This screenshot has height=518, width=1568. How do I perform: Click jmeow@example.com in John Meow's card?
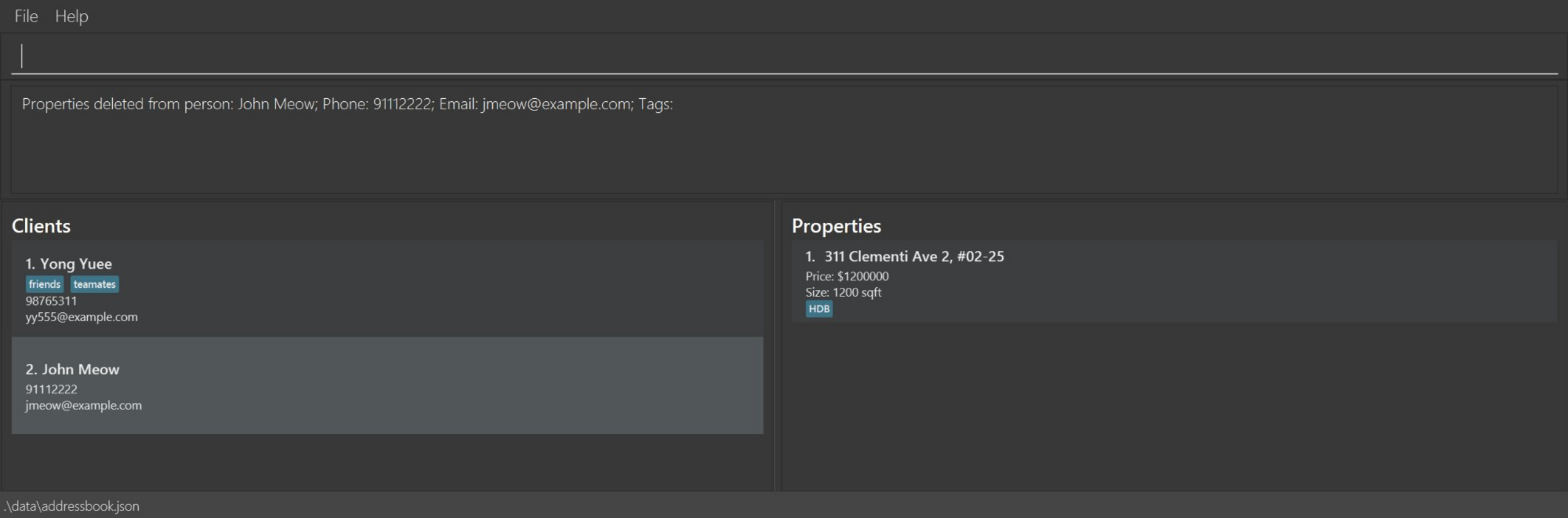(83, 405)
